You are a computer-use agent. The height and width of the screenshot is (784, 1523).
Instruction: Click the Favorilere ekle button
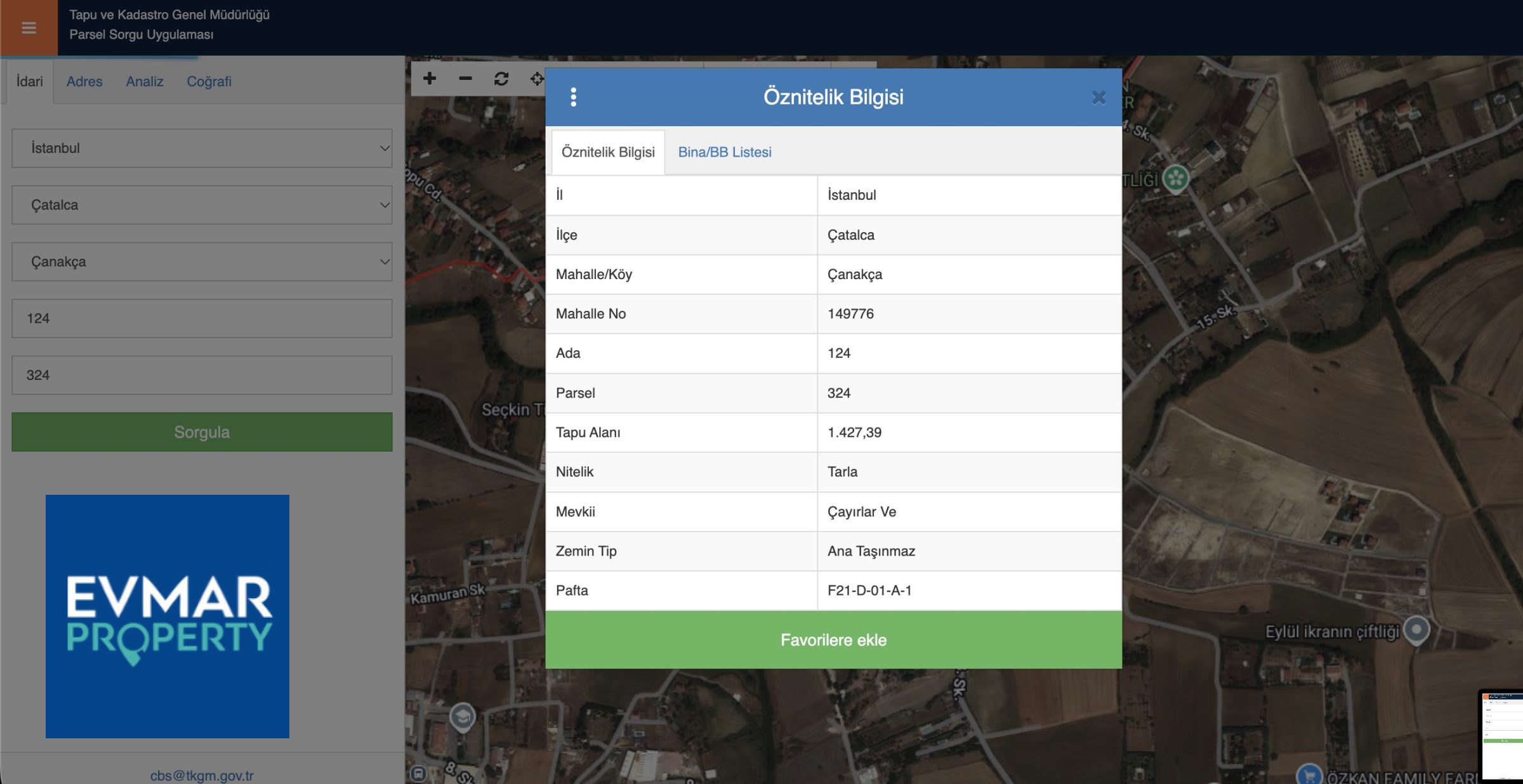pyautogui.click(x=833, y=640)
